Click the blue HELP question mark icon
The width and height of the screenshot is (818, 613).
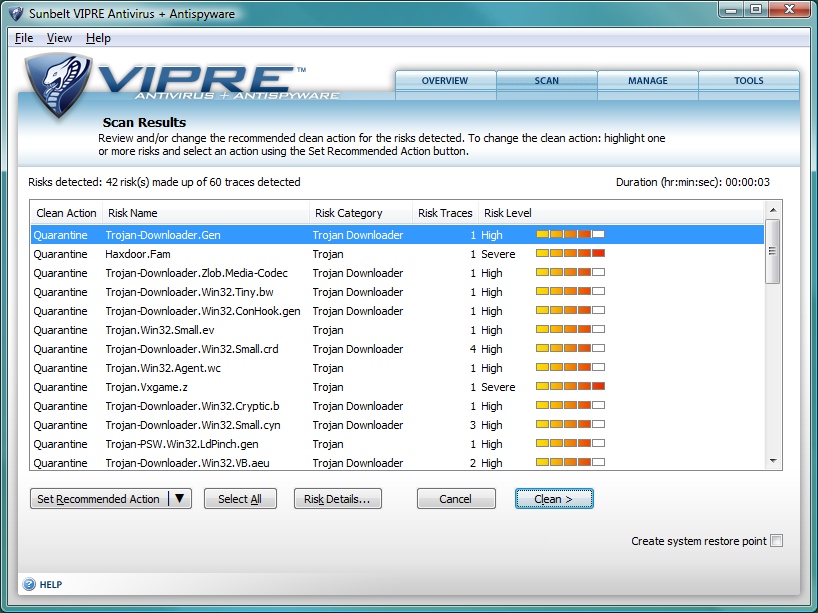tap(29, 584)
